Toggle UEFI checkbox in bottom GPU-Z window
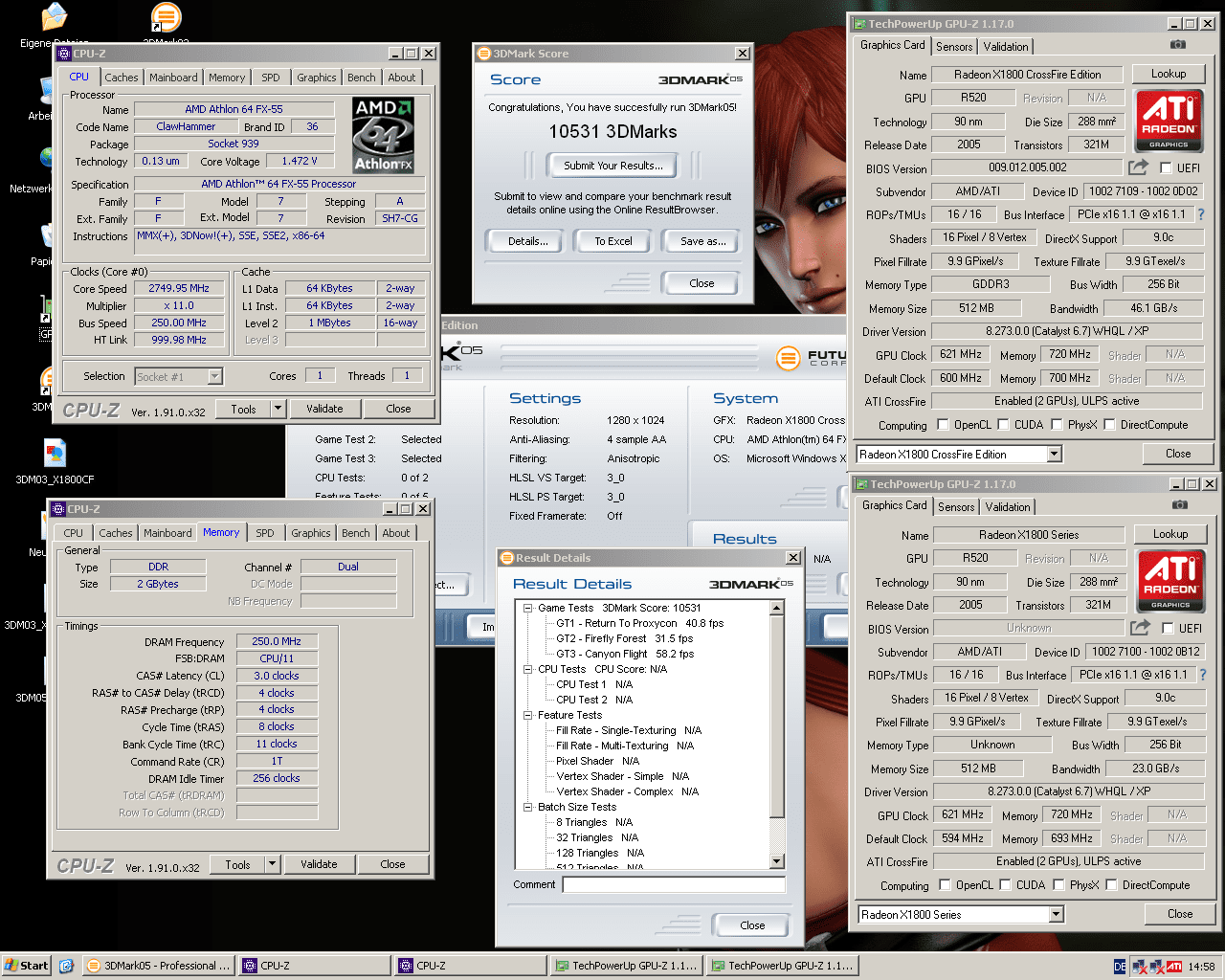This screenshot has height=980, width=1225. coord(1168,629)
